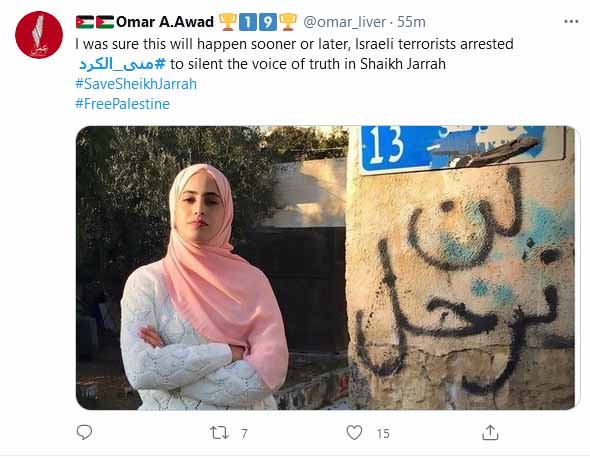This screenshot has height=458, width=590.
Task: Open Omar A.Awad's red profile avatar
Action: tap(39, 35)
